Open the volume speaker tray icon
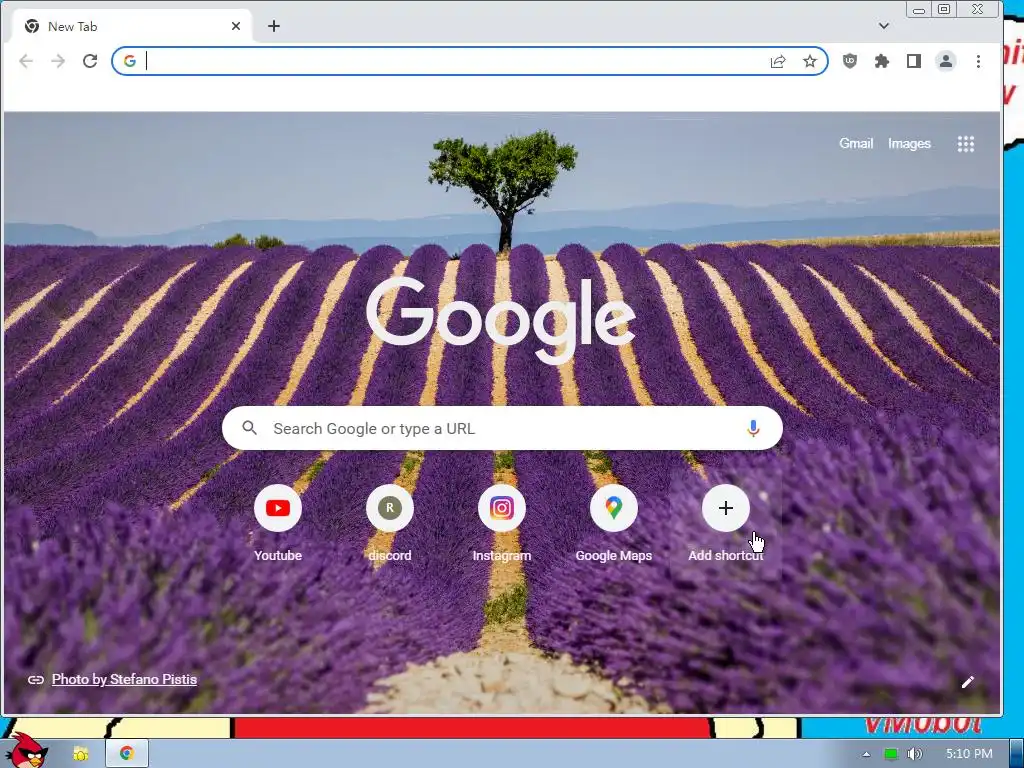This screenshot has height=768, width=1024. coord(914,754)
